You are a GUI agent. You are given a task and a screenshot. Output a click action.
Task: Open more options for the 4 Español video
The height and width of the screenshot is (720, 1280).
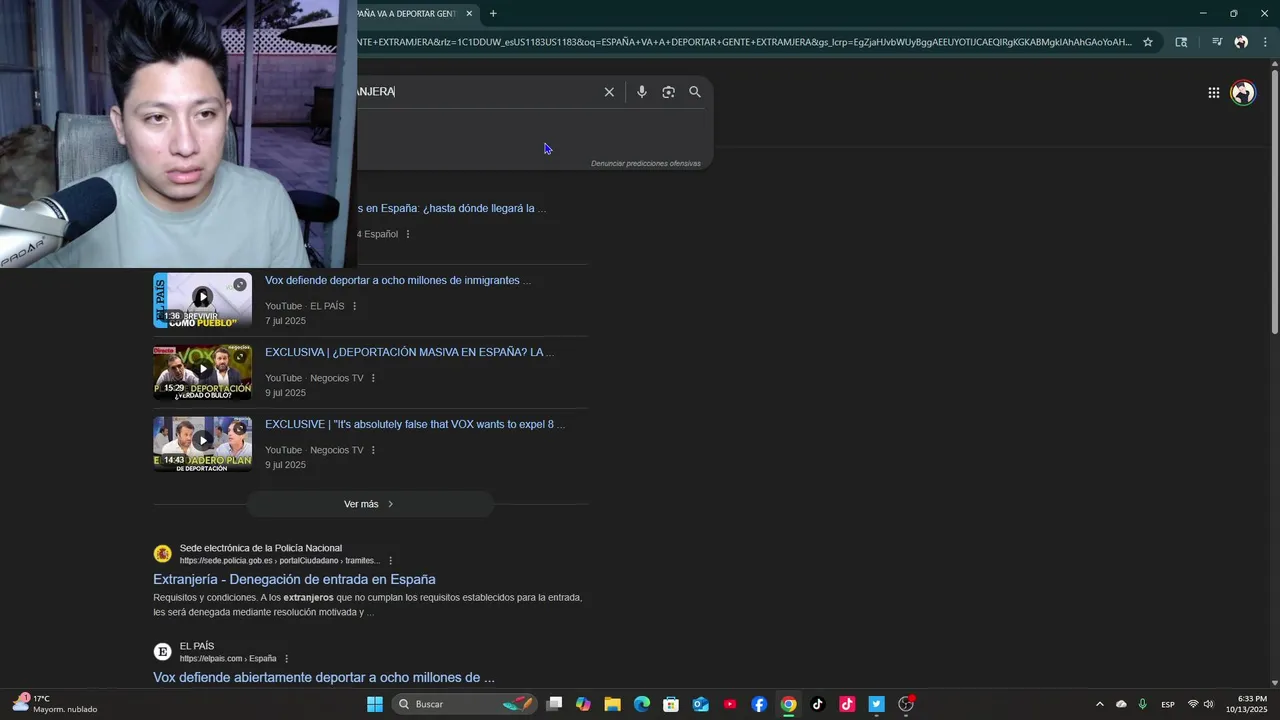click(407, 234)
